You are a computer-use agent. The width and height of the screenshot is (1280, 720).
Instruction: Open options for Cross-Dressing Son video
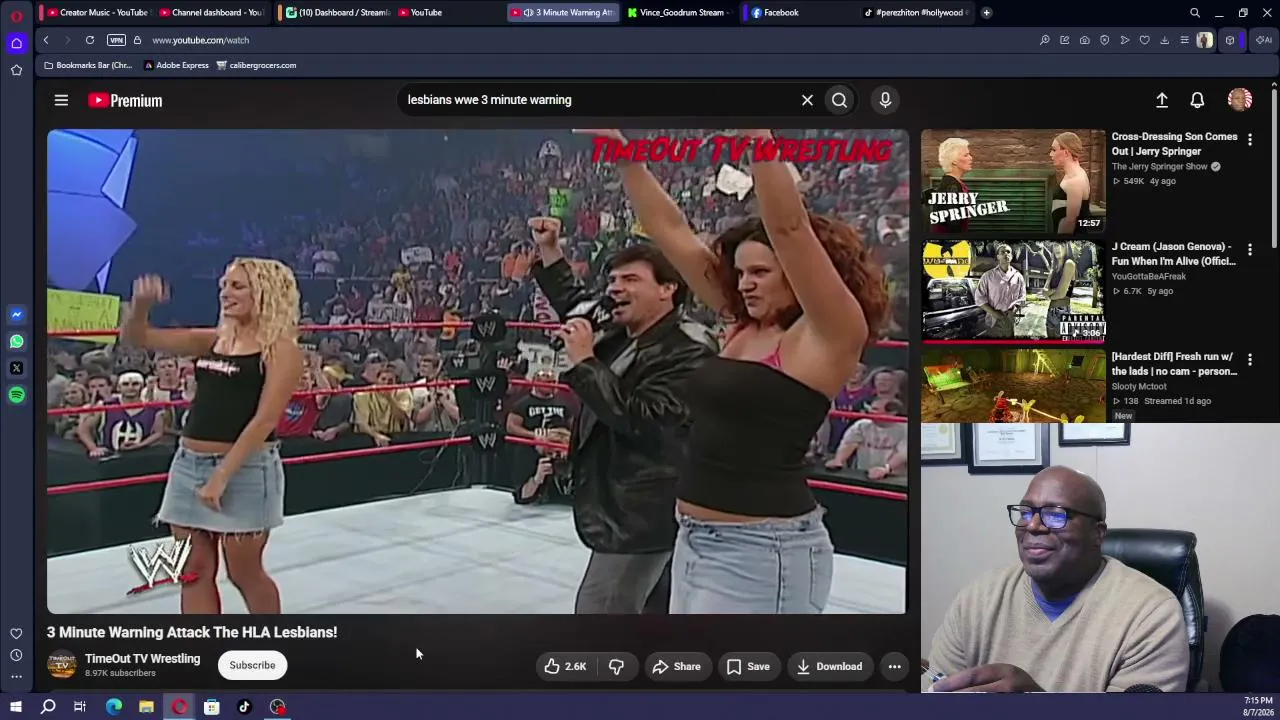coord(1249,139)
